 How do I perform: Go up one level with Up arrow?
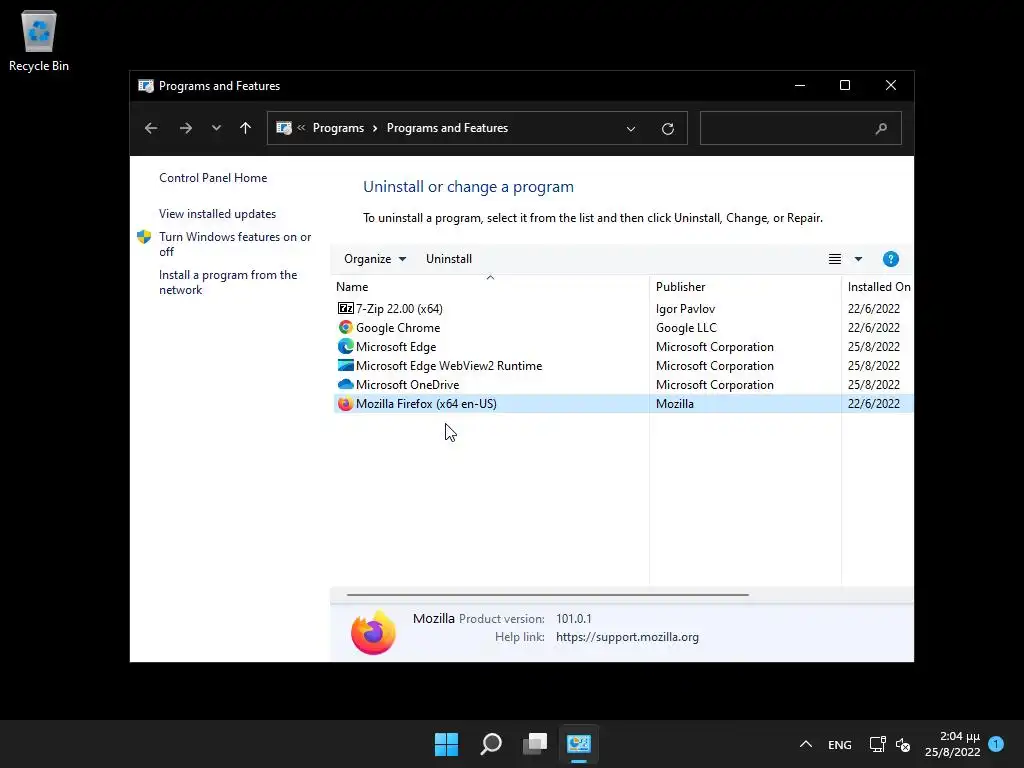coord(246,129)
